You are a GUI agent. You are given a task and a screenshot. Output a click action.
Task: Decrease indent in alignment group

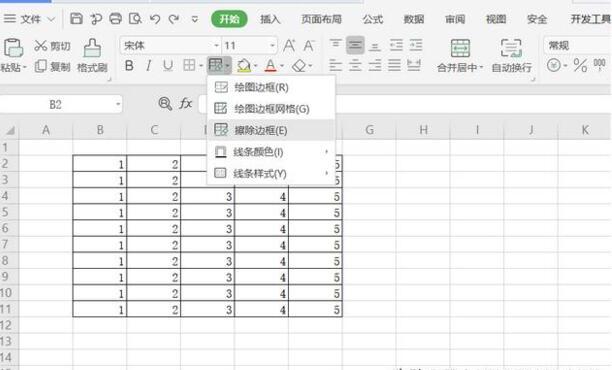(x=396, y=46)
